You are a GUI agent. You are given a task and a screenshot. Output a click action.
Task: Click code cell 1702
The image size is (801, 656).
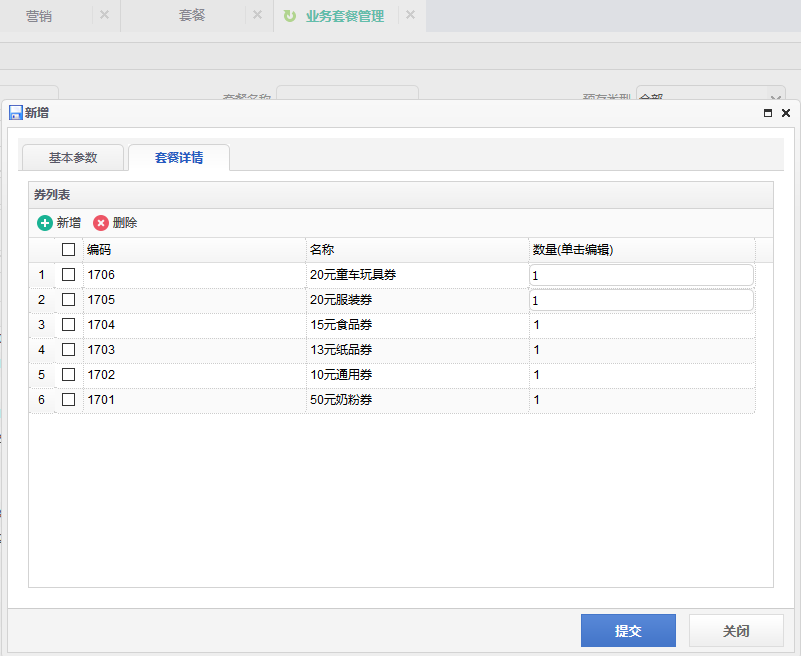195,375
